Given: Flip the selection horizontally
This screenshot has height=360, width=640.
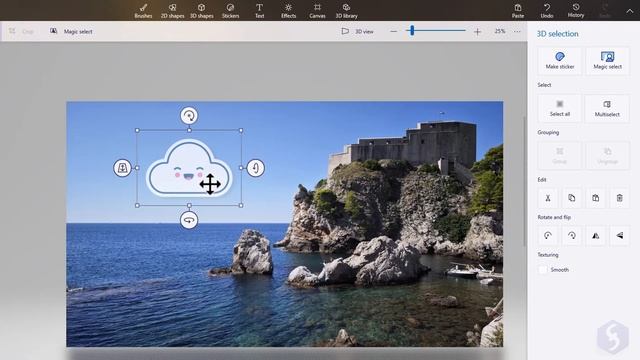Looking at the screenshot, I should click(596, 236).
